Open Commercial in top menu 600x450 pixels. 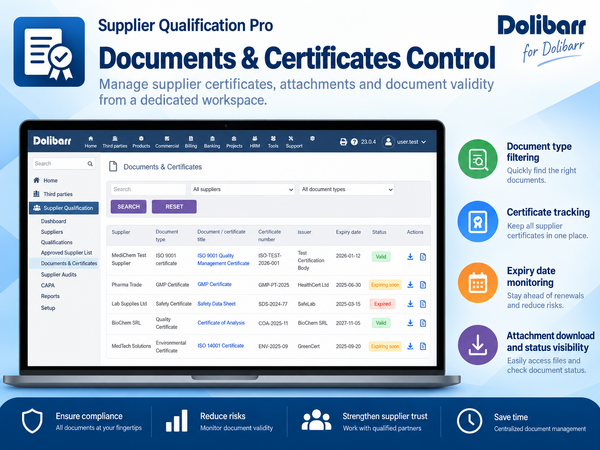(167, 142)
